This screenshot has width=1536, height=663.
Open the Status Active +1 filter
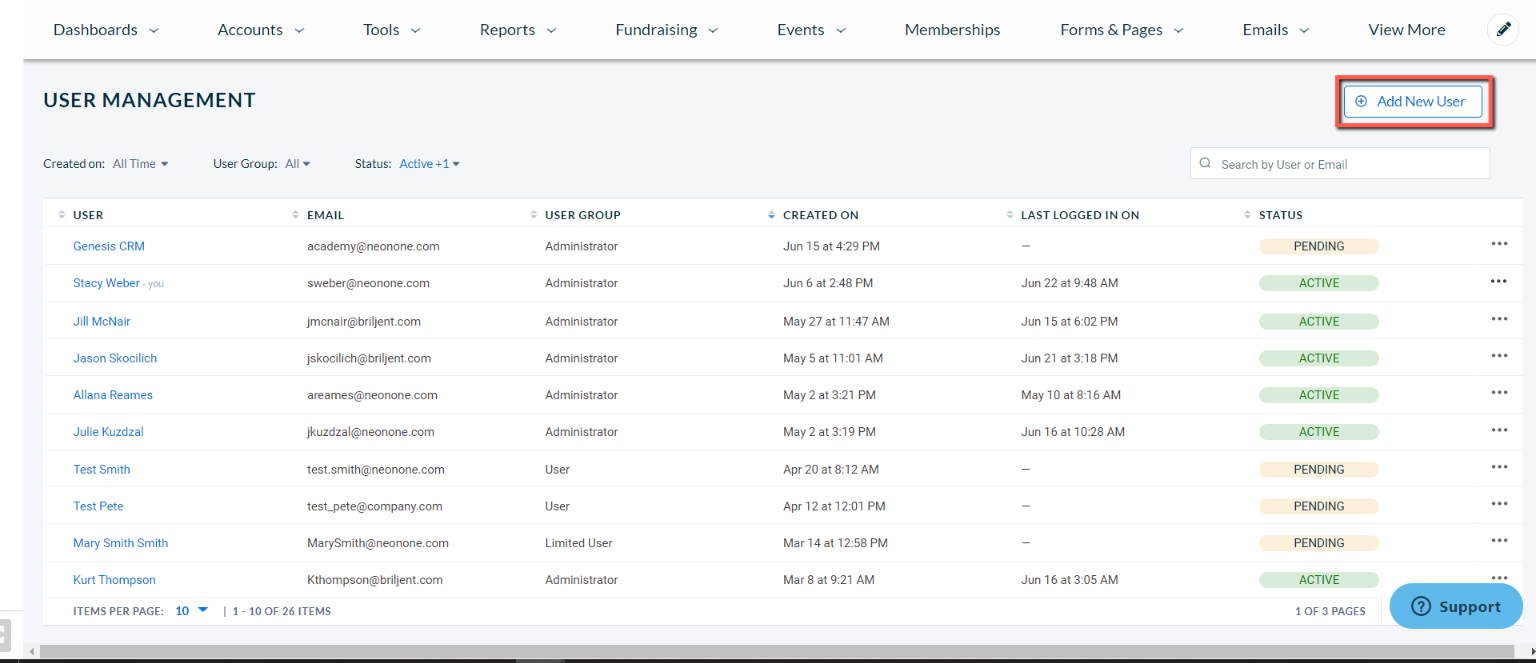point(430,164)
